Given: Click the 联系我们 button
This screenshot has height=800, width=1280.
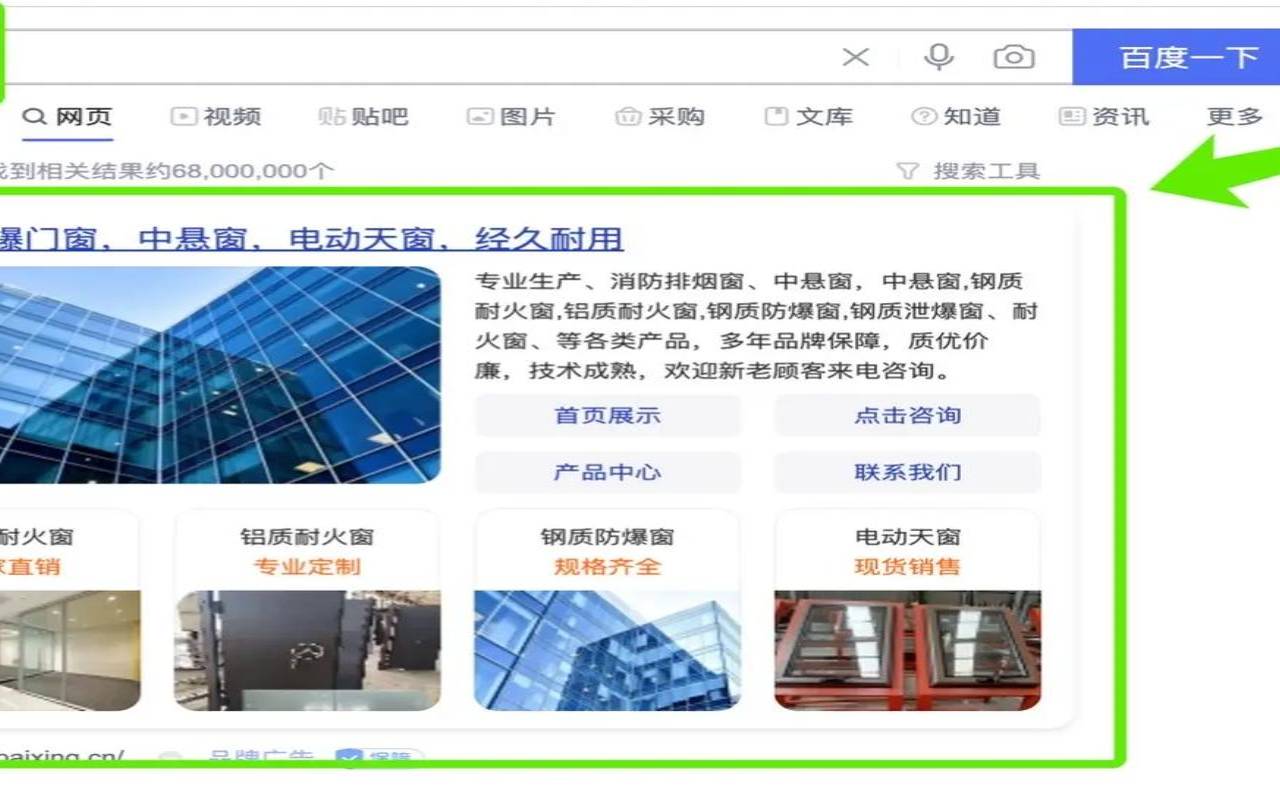Looking at the screenshot, I should pyautogui.click(x=907, y=472).
